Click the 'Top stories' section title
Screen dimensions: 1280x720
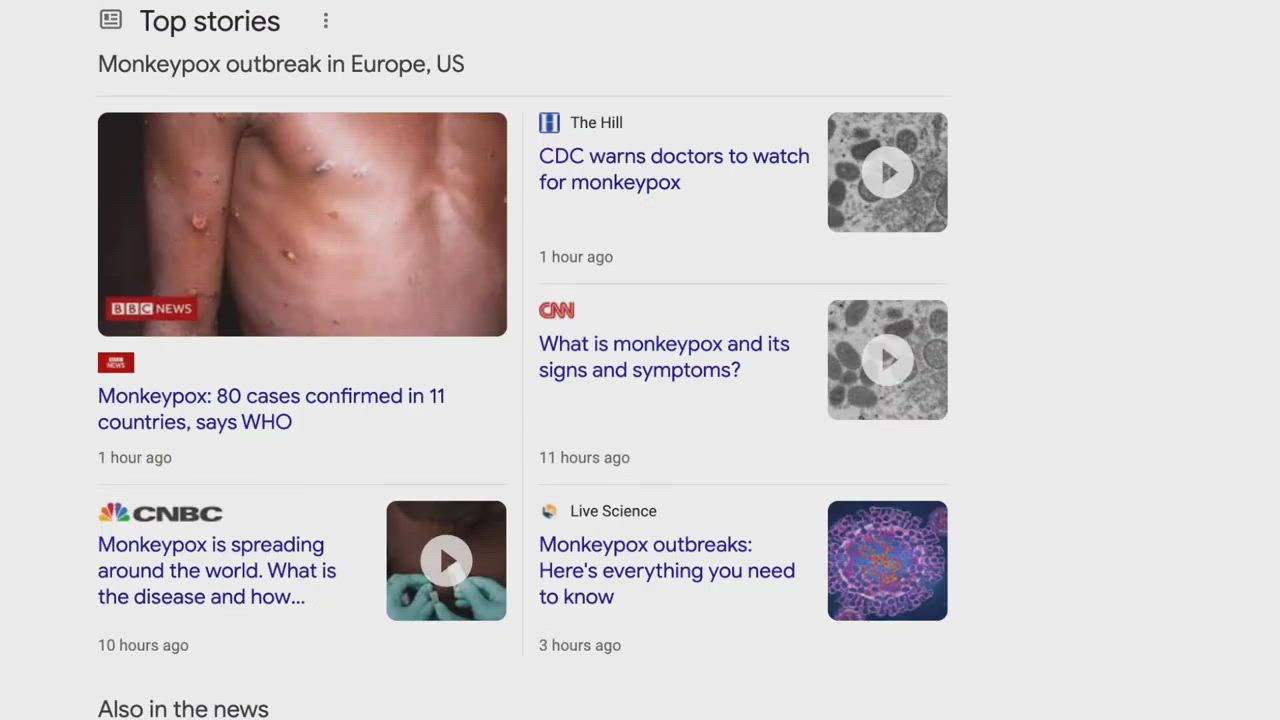[x=210, y=21]
